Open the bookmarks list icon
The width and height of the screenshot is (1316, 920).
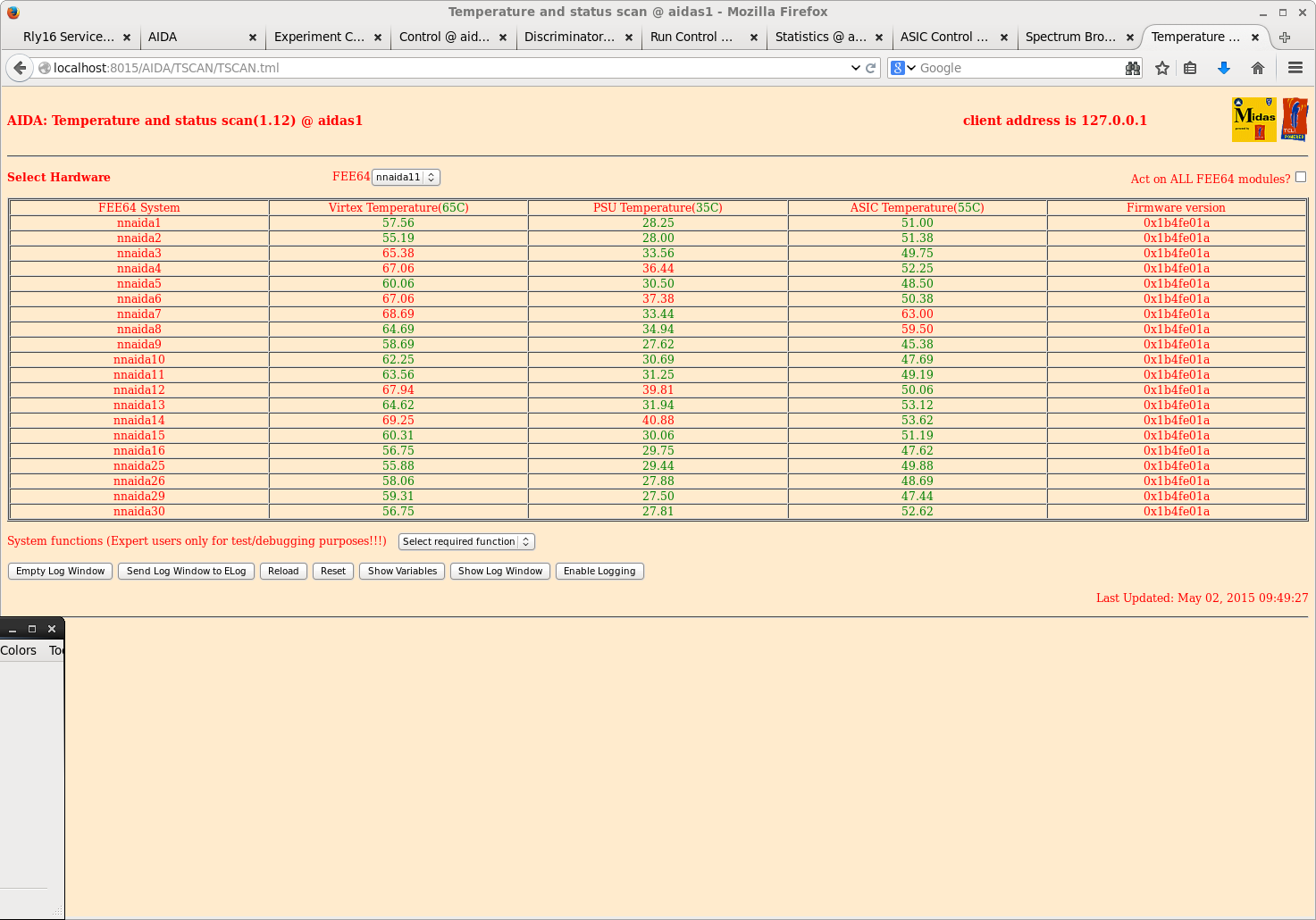(x=1190, y=68)
